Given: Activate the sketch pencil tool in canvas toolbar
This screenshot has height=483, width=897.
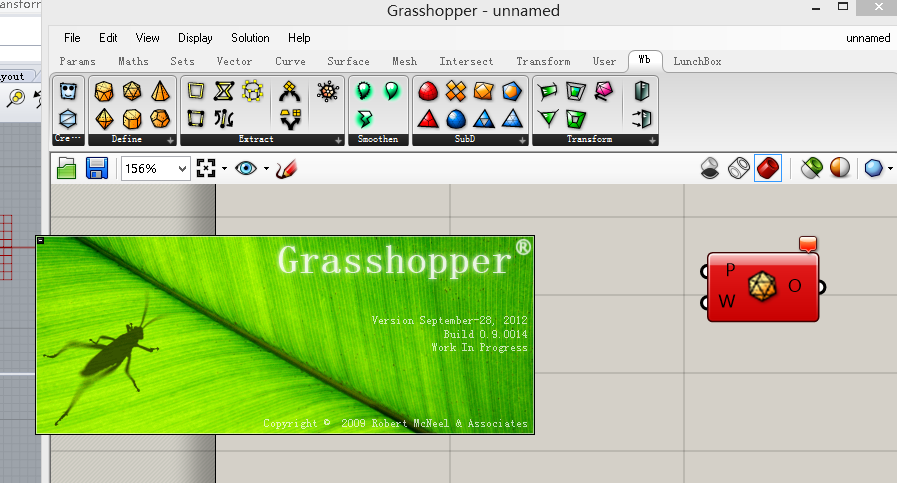Looking at the screenshot, I should pyautogui.click(x=287, y=168).
